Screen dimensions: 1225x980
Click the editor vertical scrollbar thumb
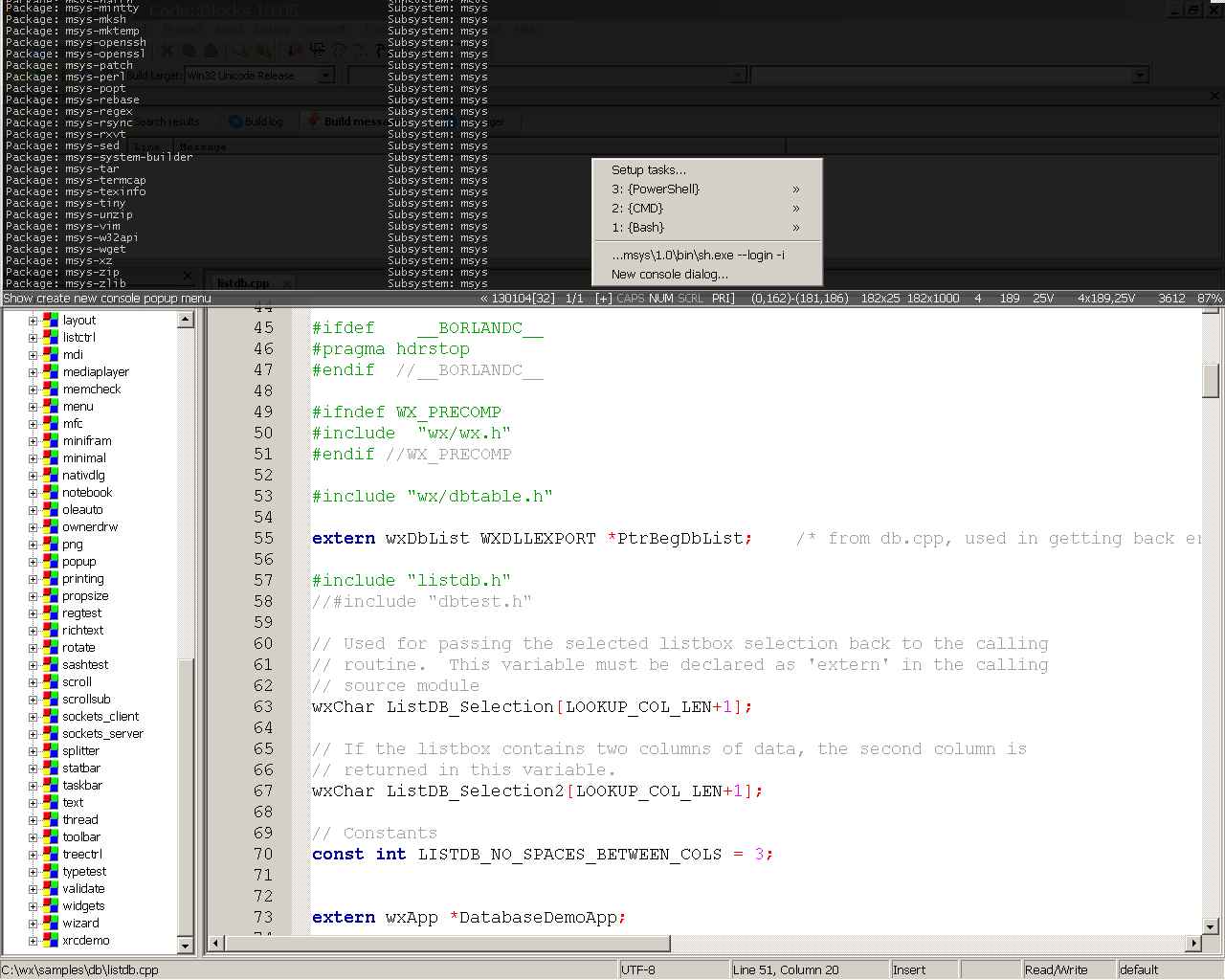pyautogui.click(x=1211, y=380)
